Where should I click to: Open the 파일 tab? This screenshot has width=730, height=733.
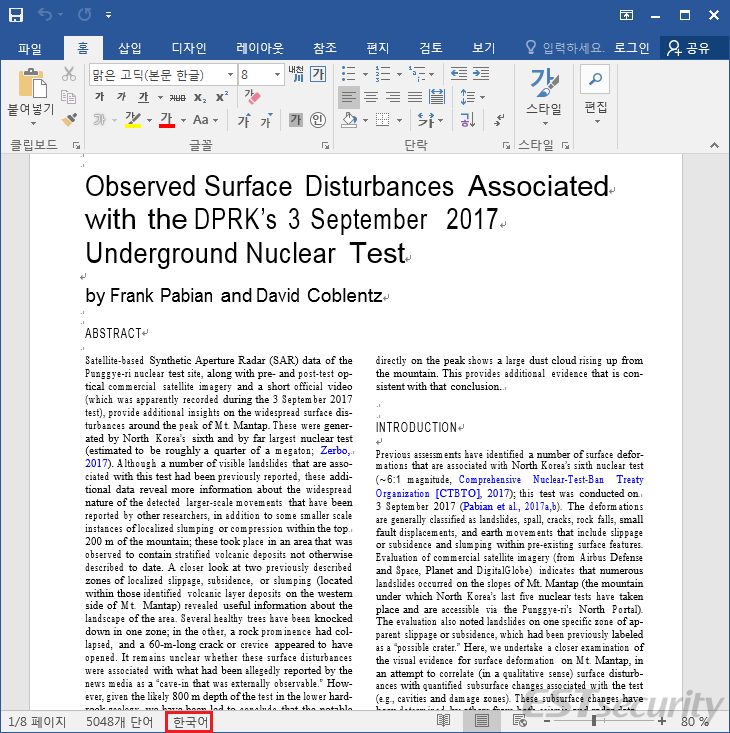coord(30,48)
